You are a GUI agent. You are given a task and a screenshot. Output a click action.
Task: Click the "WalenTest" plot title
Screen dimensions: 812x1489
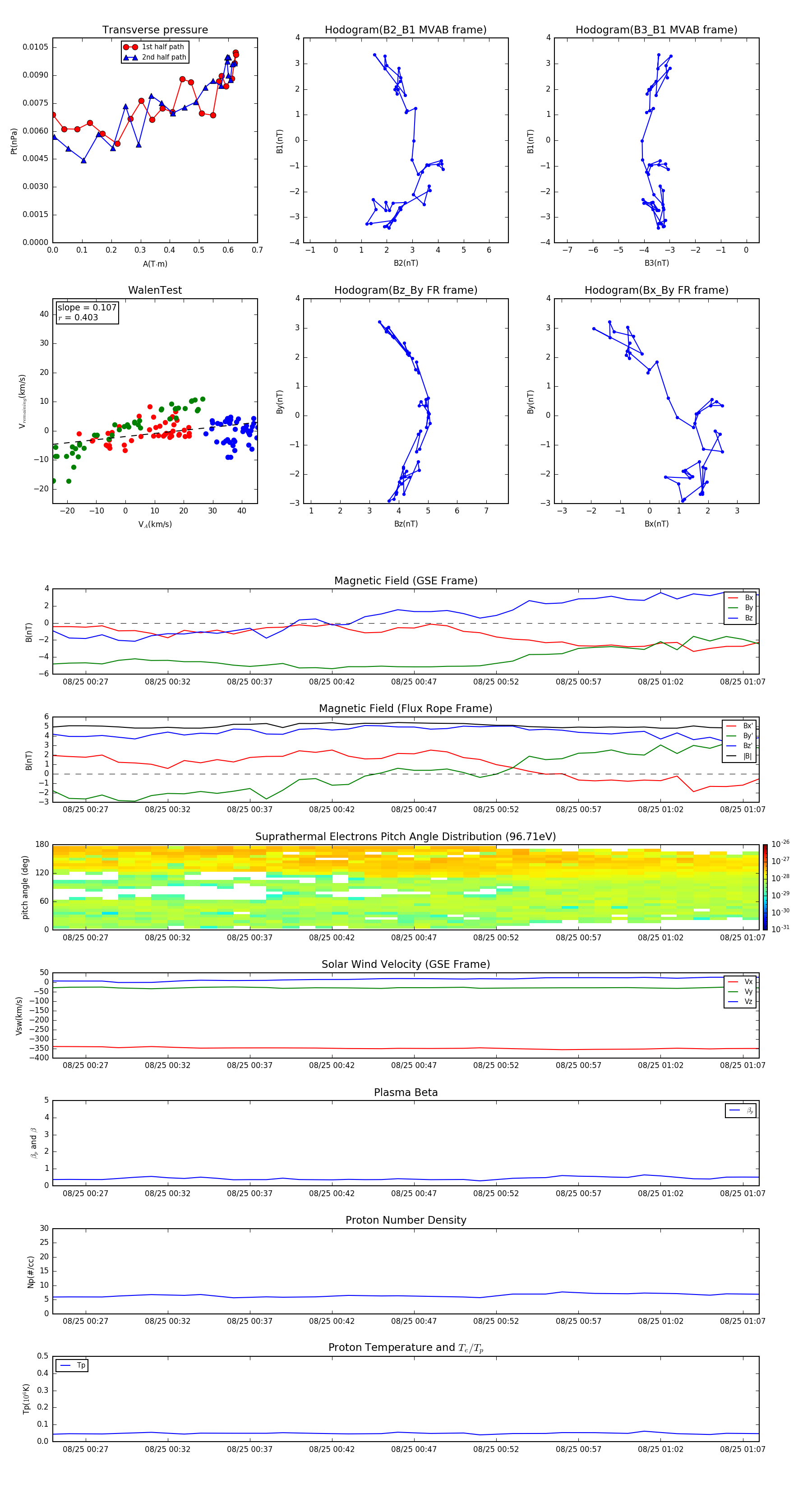coord(155,290)
